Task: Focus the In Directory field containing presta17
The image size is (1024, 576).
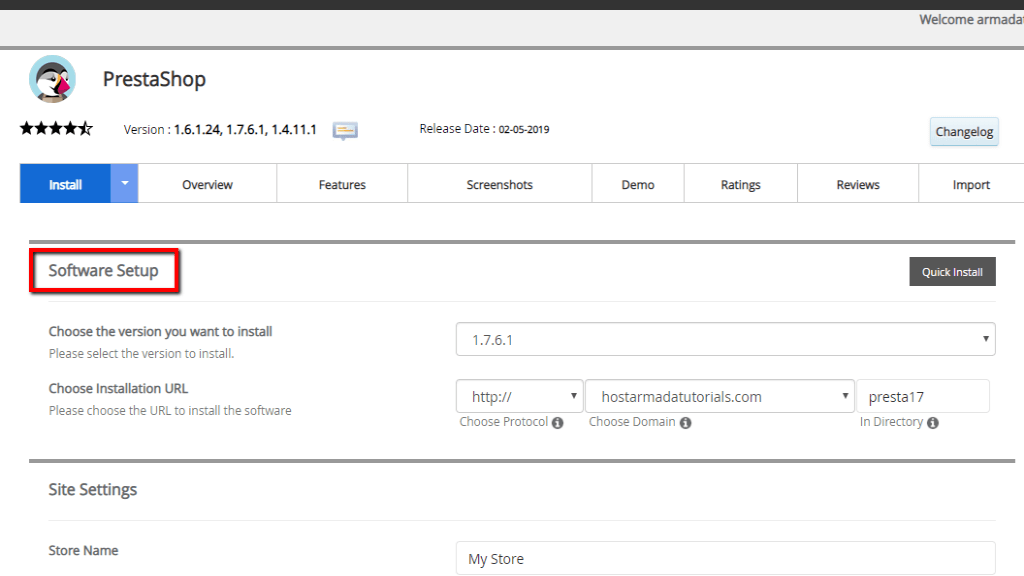Action: point(923,396)
